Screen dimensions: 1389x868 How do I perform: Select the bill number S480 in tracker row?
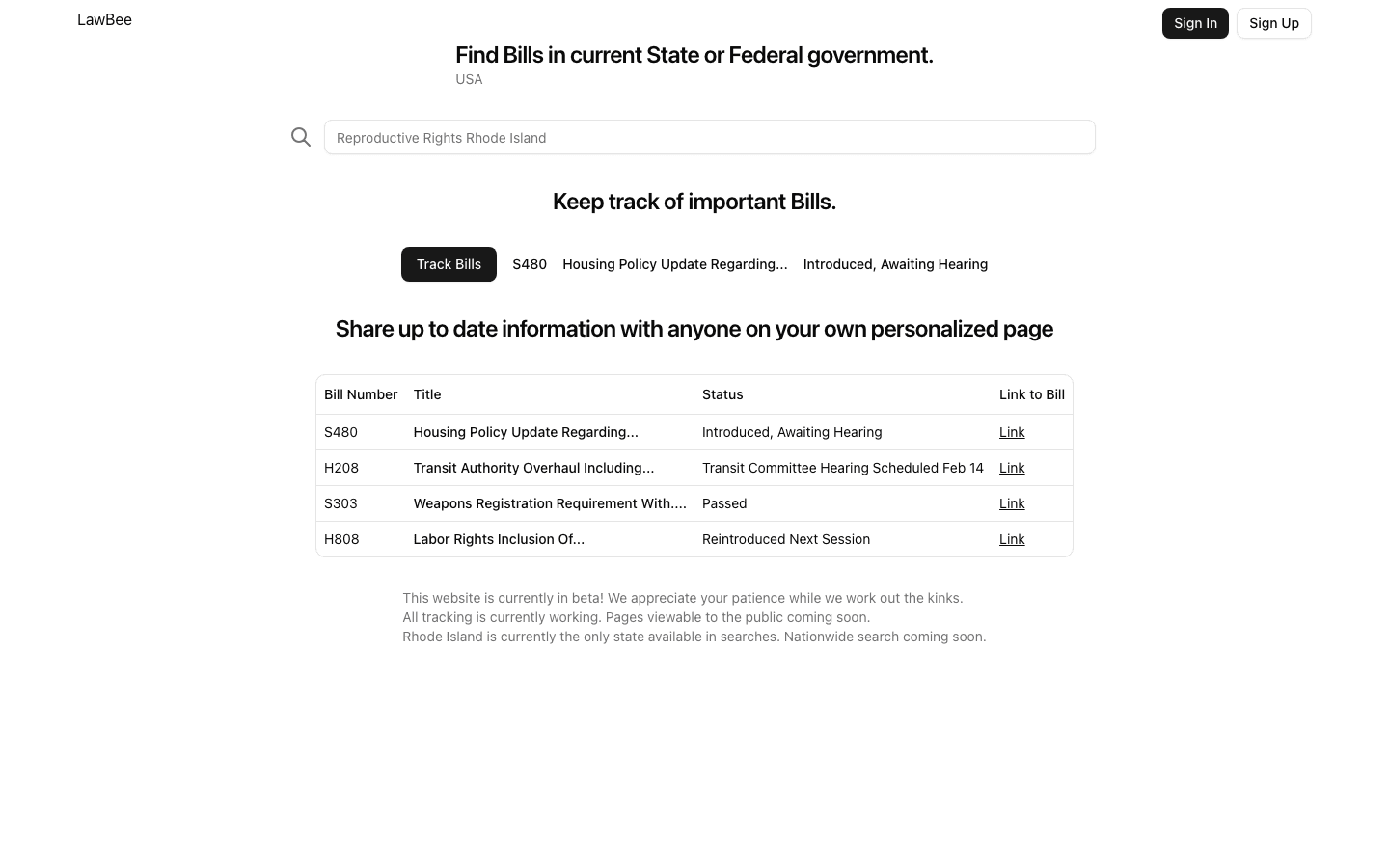point(530,264)
